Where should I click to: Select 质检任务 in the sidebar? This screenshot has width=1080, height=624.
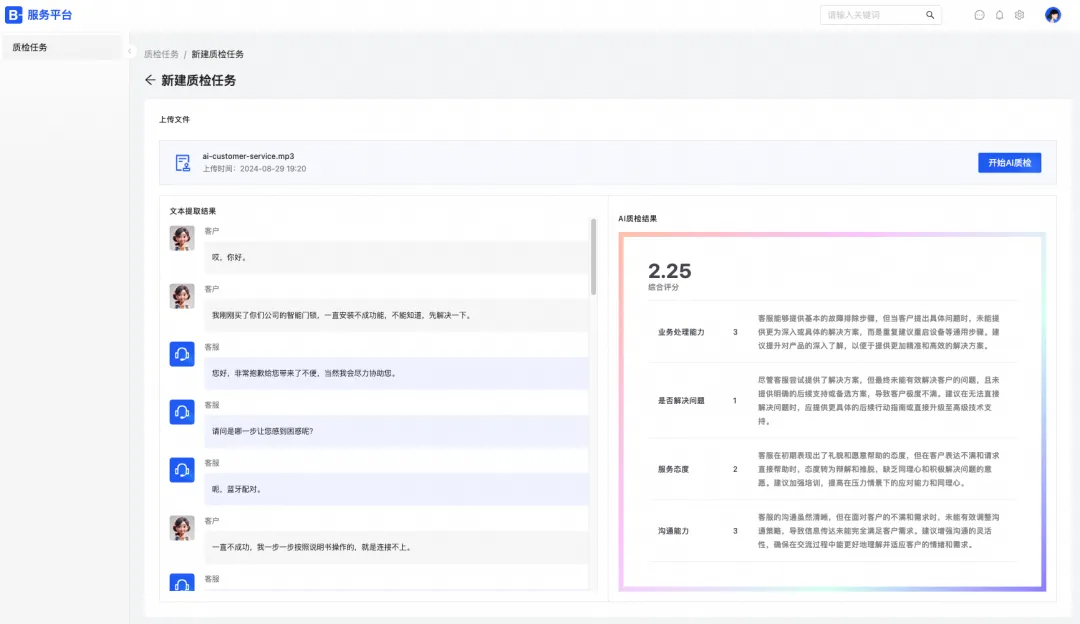coord(62,48)
